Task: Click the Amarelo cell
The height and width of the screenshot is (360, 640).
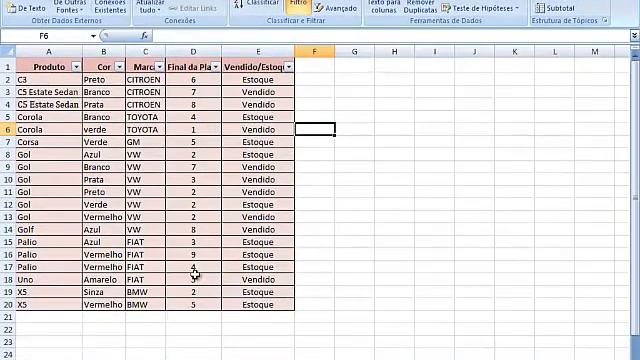Action: pos(104,280)
